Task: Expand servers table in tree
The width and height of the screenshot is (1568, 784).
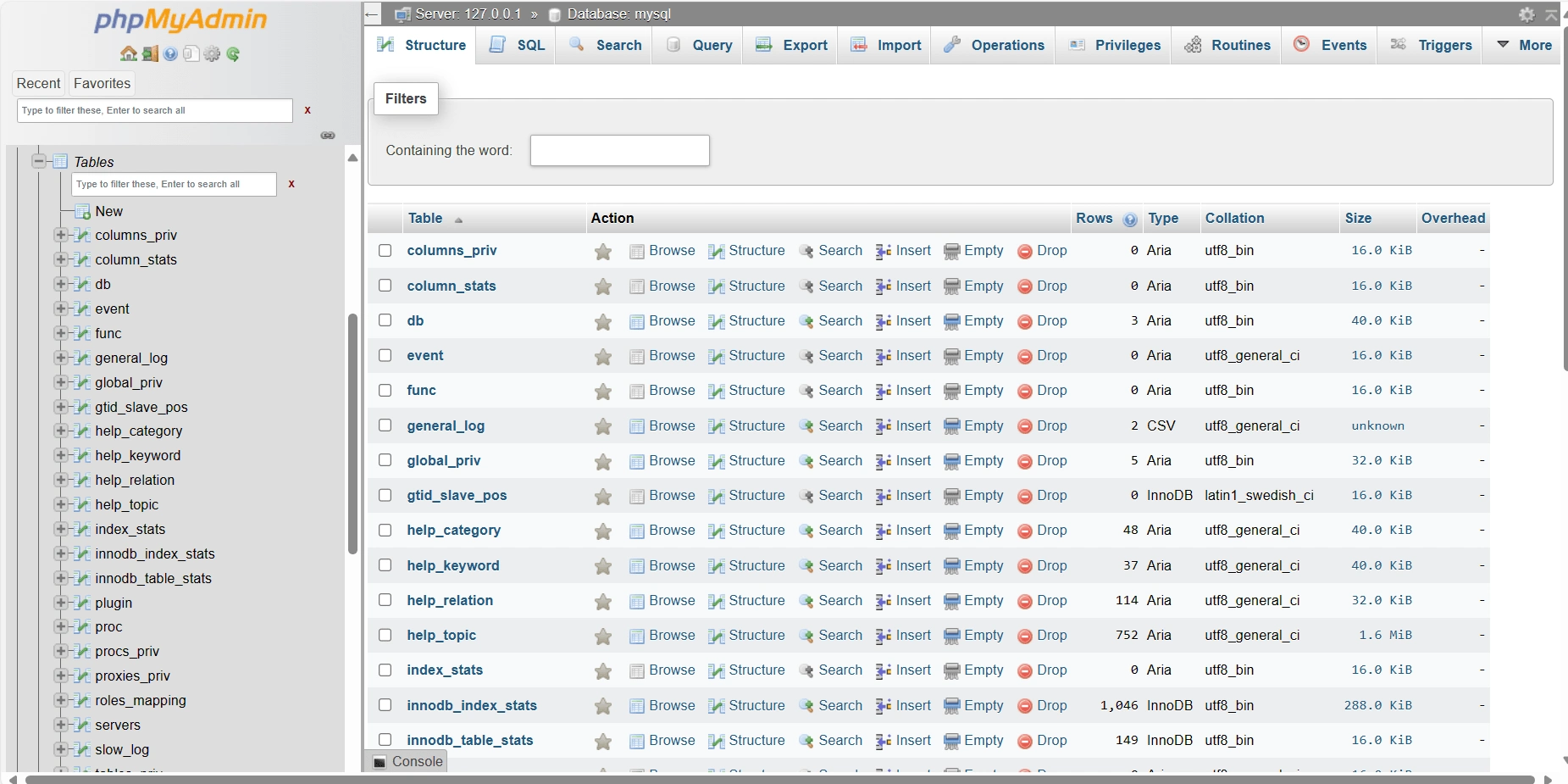Action: 60,725
